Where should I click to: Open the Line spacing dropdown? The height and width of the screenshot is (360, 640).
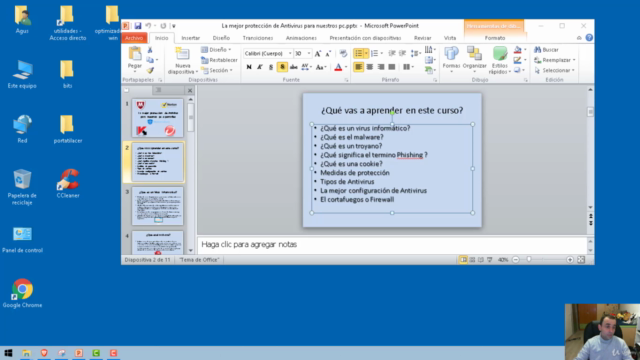click(416, 53)
